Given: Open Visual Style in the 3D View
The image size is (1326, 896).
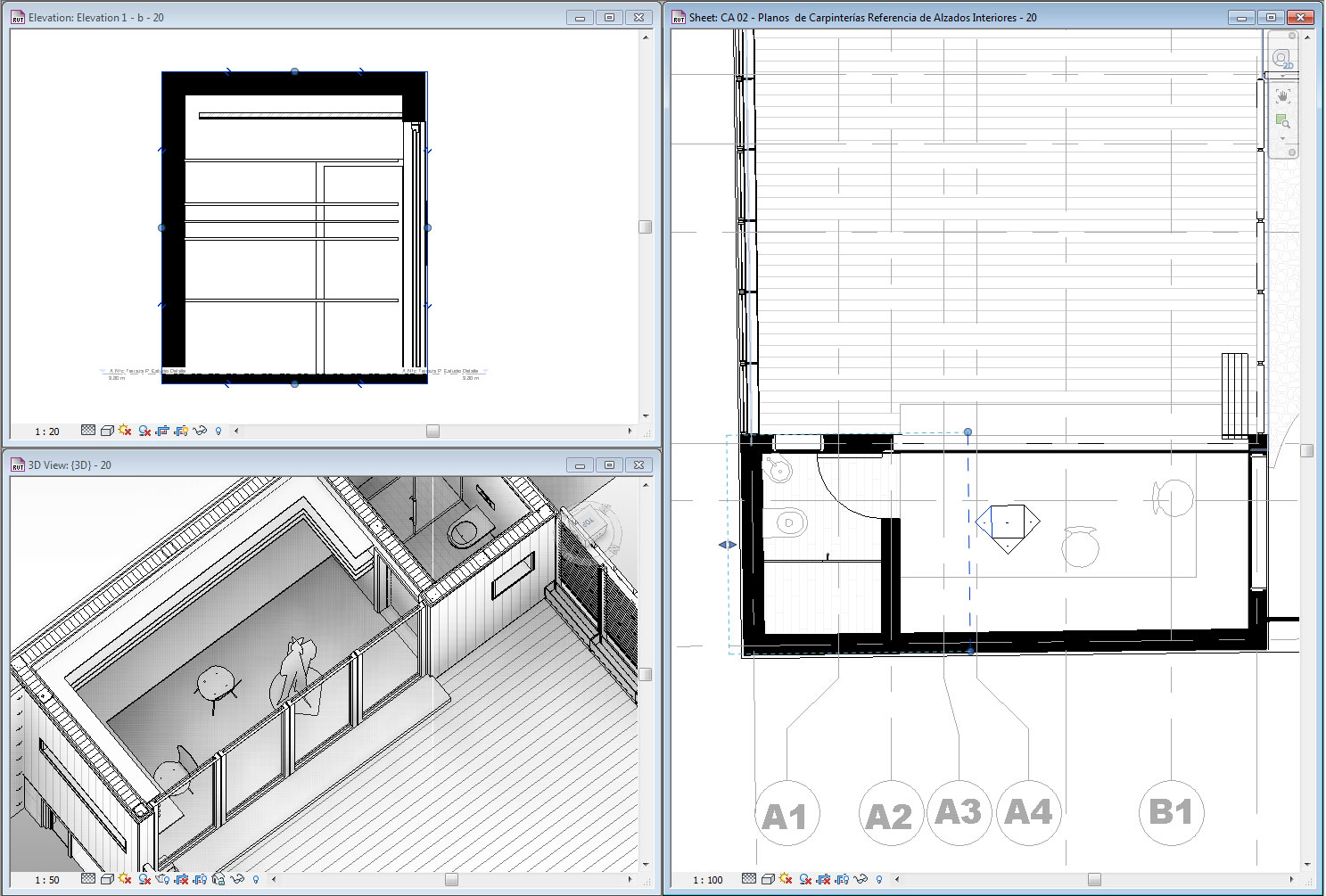Looking at the screenshot, I should (107, 879).
